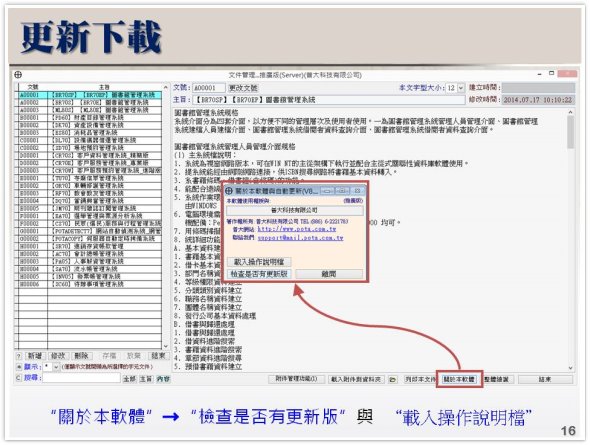Click the application icon in the main title bar

click(x=18, y=74)
